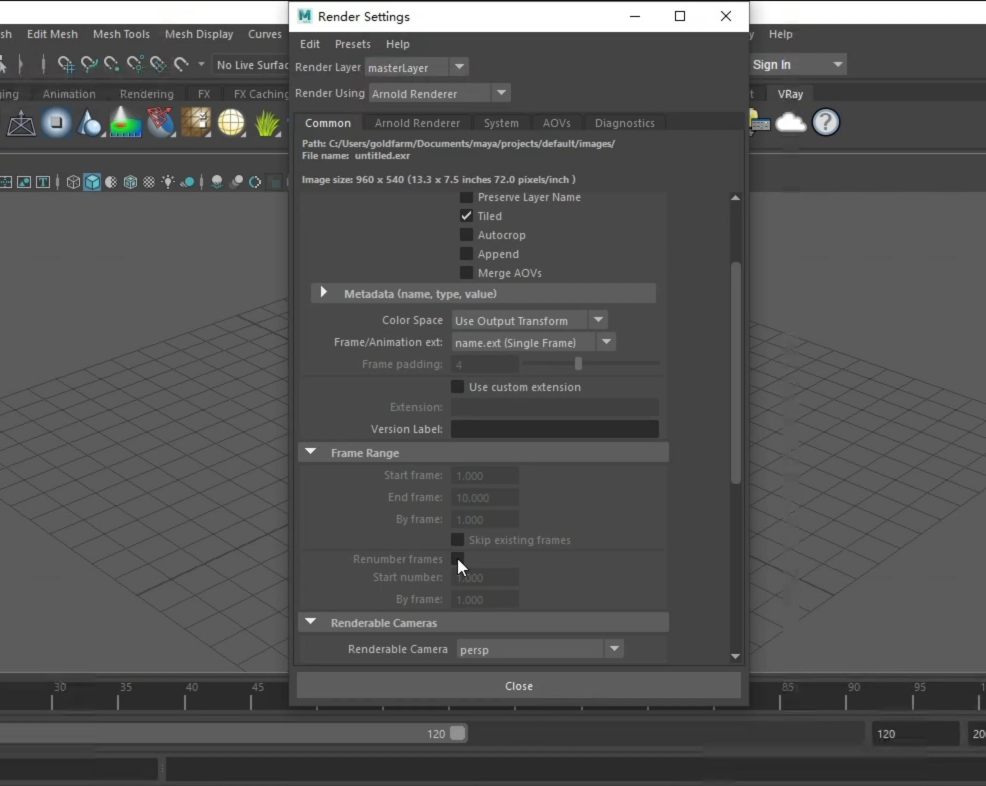
Task: Click the green grass shelf icon
Action: pos(267,123)
